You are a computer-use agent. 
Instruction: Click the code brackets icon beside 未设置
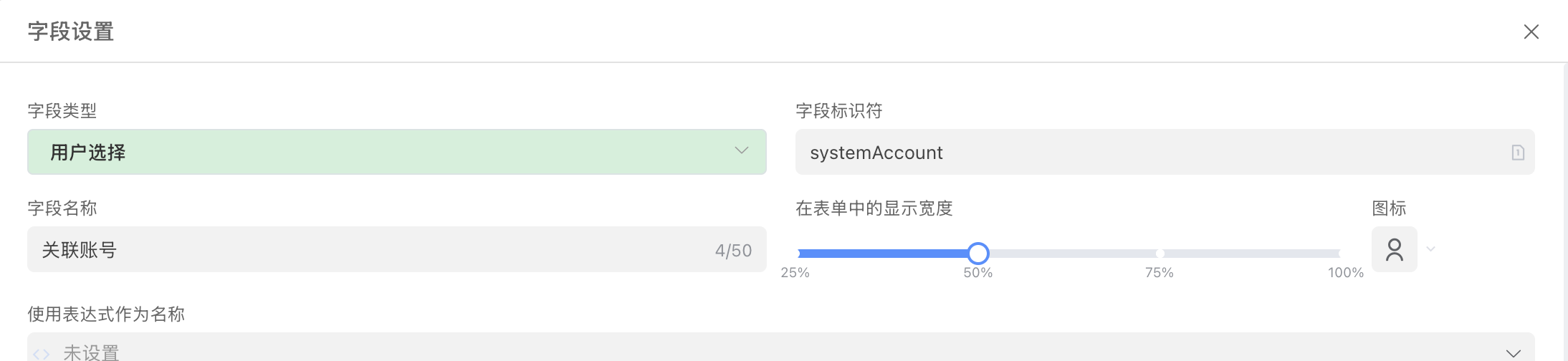pyautogui.click(x=42, y=354)
